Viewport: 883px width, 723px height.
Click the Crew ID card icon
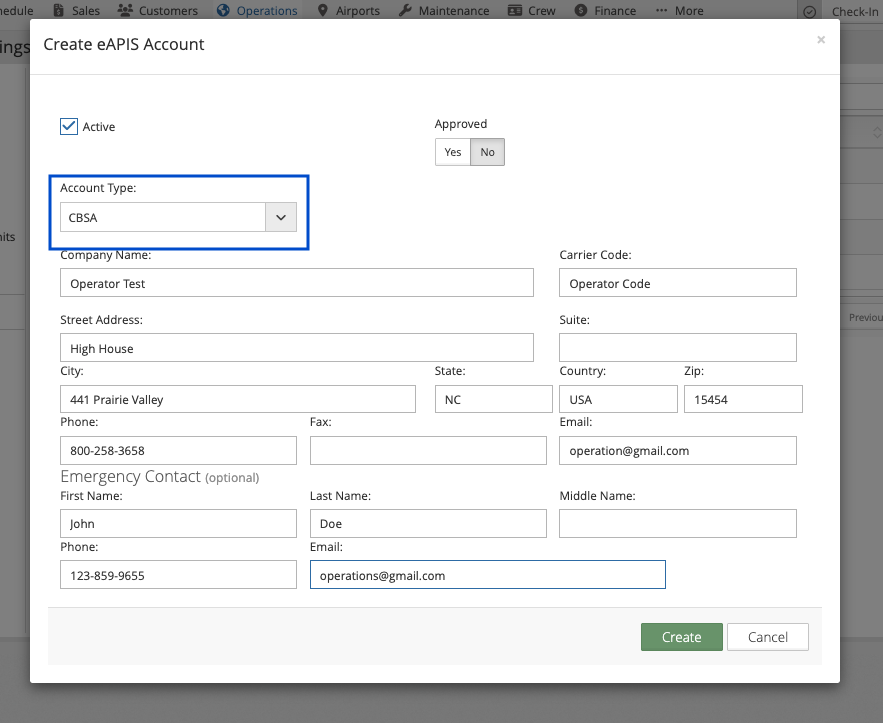515,11
